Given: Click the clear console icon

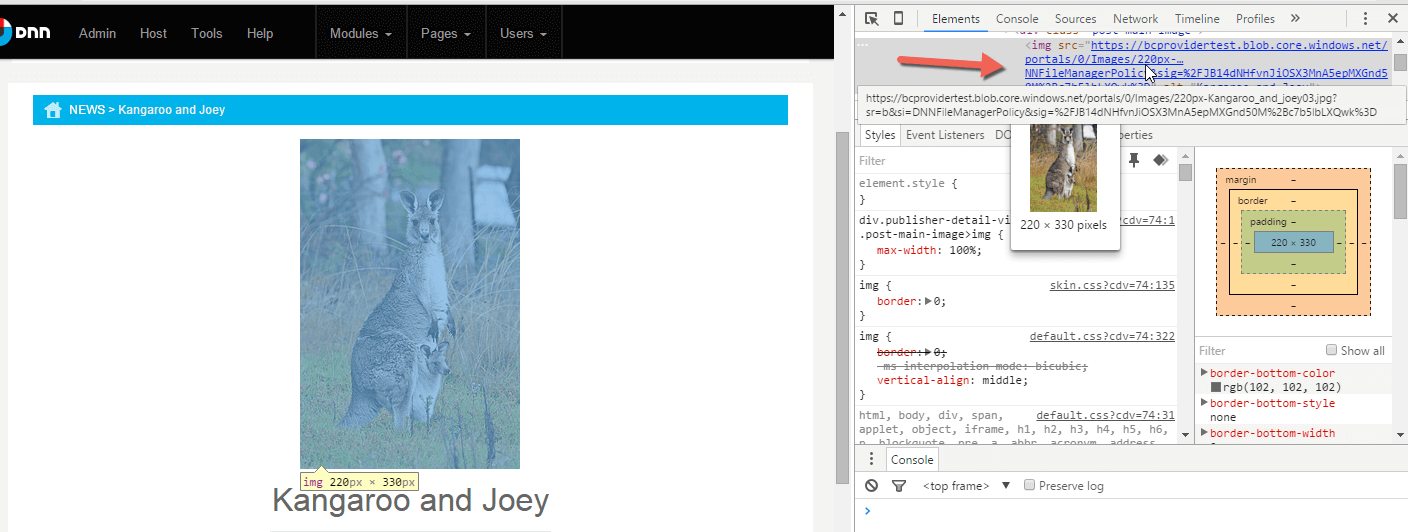Looking at the screenshot, I should click(872, 486).
